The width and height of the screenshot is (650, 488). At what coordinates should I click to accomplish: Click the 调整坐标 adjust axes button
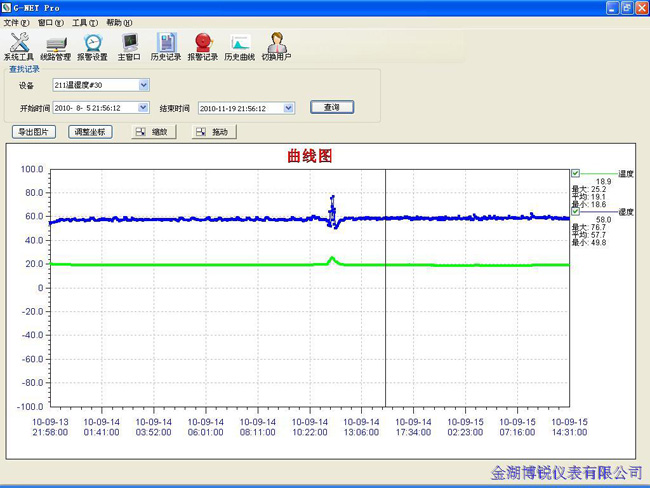tap(91, 132)
